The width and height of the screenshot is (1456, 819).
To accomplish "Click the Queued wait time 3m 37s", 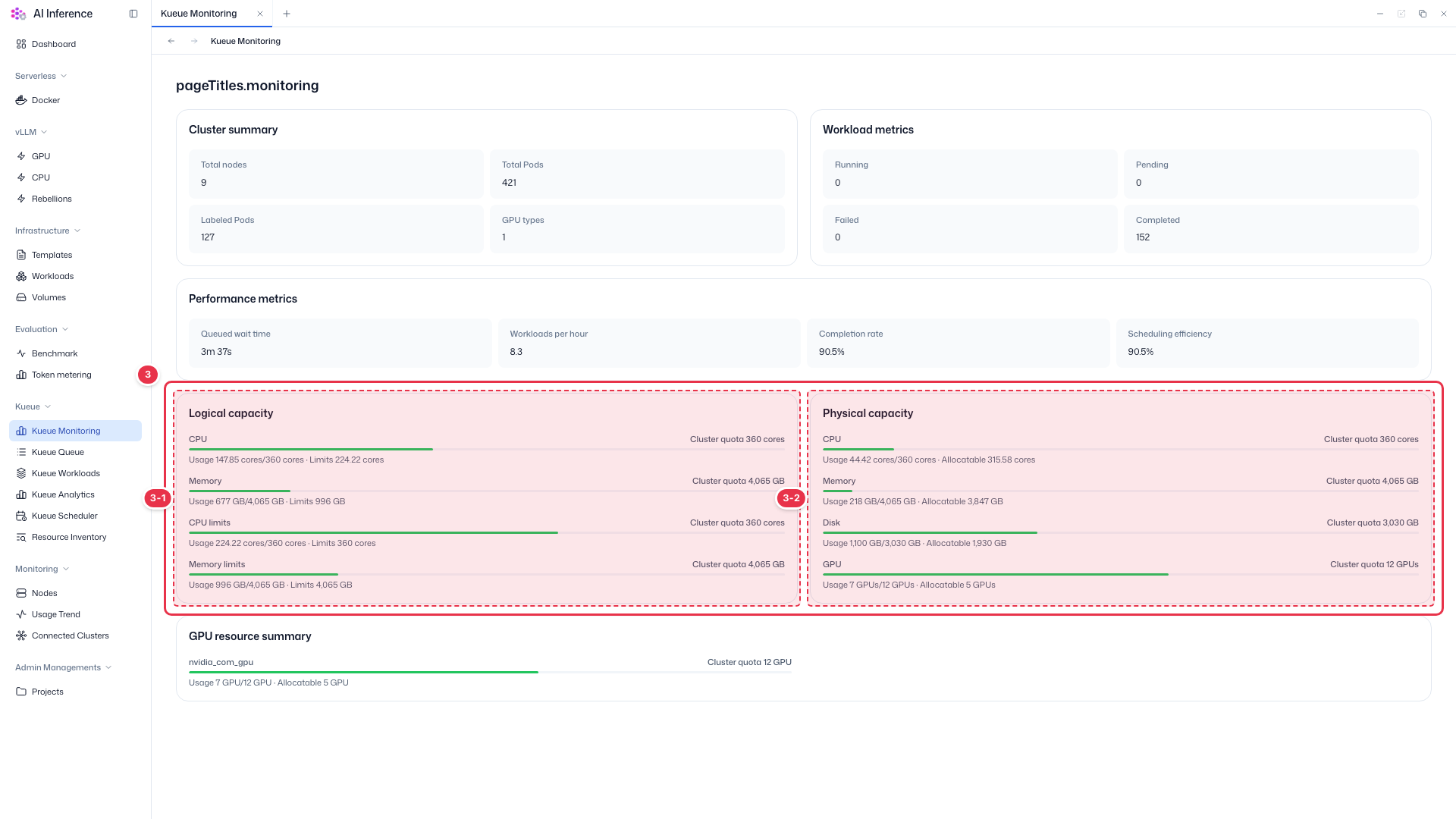I will [x=216, y=352].
